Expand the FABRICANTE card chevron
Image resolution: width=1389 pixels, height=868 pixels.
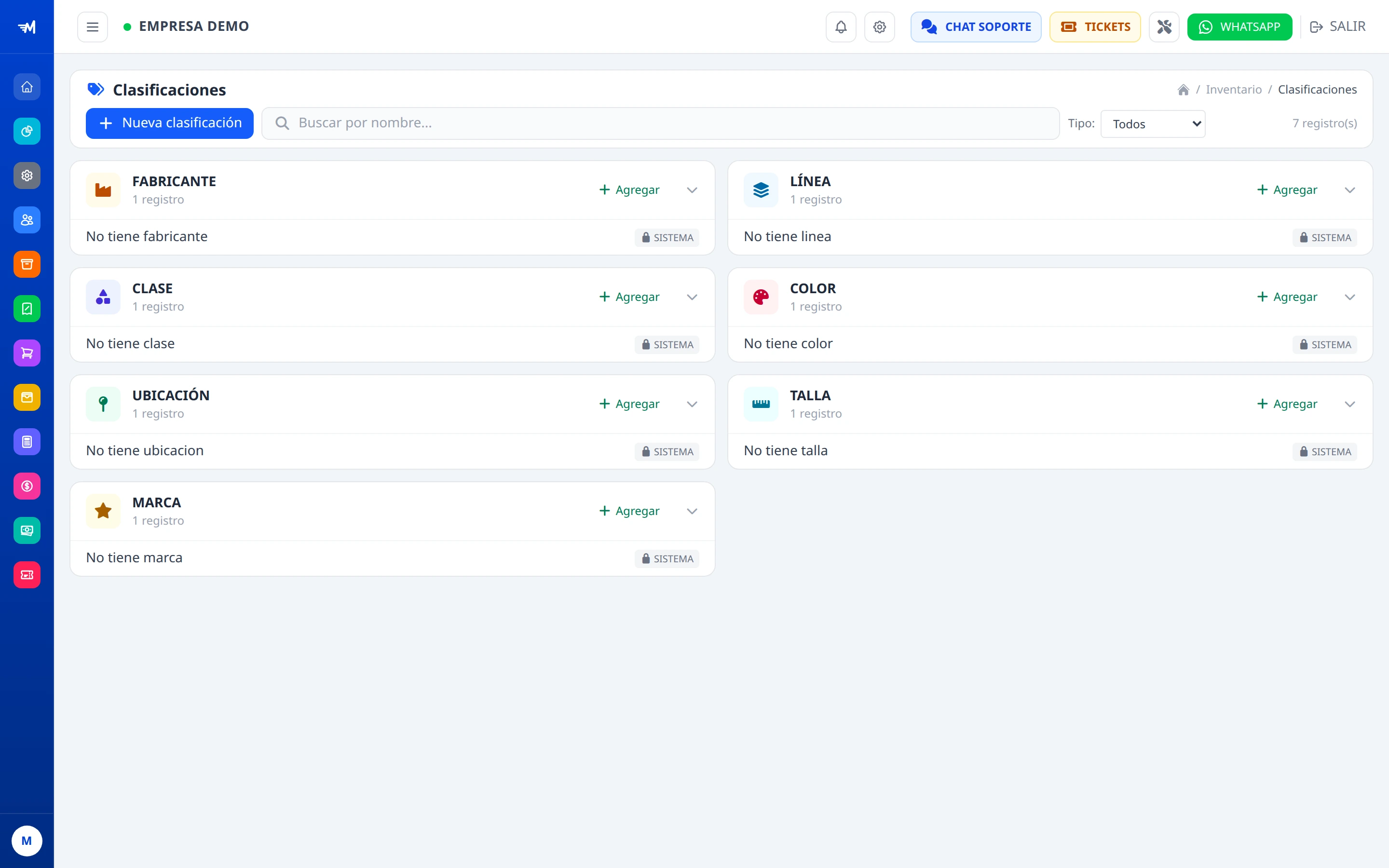[x=692, y=190]
